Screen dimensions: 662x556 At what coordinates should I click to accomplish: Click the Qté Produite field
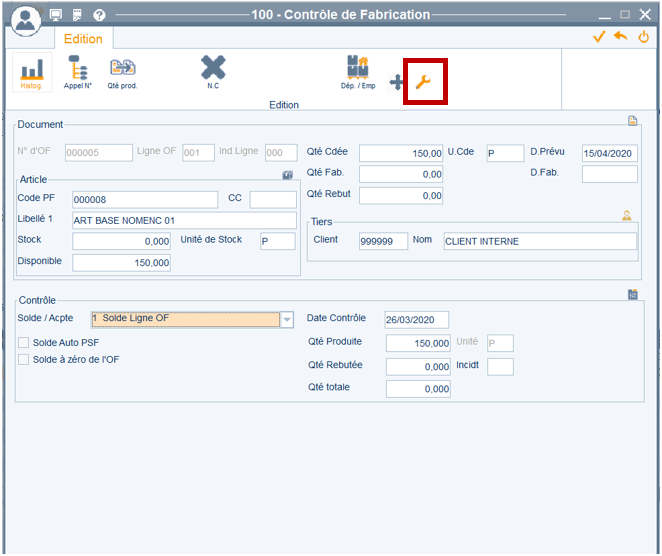418,343
